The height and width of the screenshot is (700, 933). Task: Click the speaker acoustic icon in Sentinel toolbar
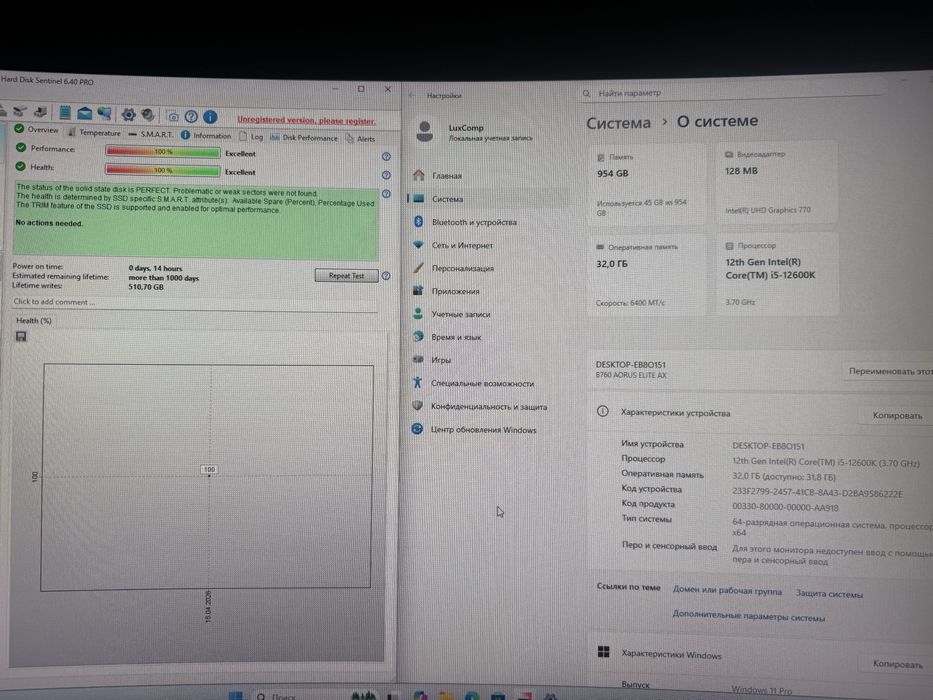(x=148, y=115)
